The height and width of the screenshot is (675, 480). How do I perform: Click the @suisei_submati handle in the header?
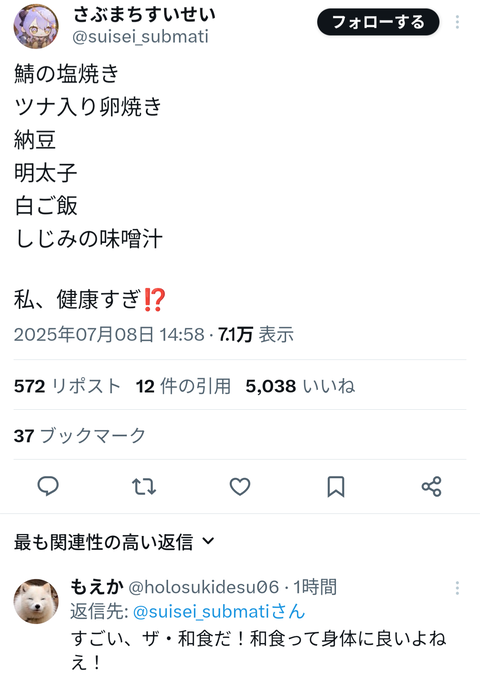pos(140,37)
